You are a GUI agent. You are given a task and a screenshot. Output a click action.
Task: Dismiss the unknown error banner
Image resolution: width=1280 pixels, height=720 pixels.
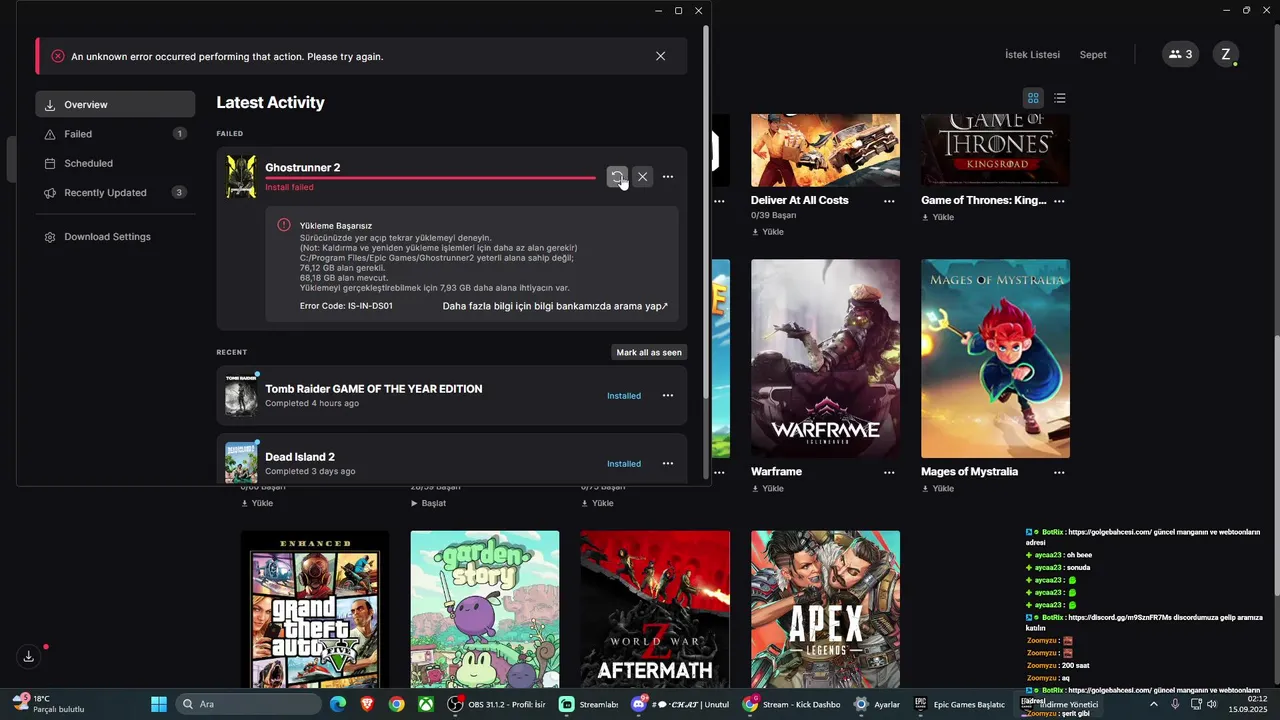coord(660,56)
